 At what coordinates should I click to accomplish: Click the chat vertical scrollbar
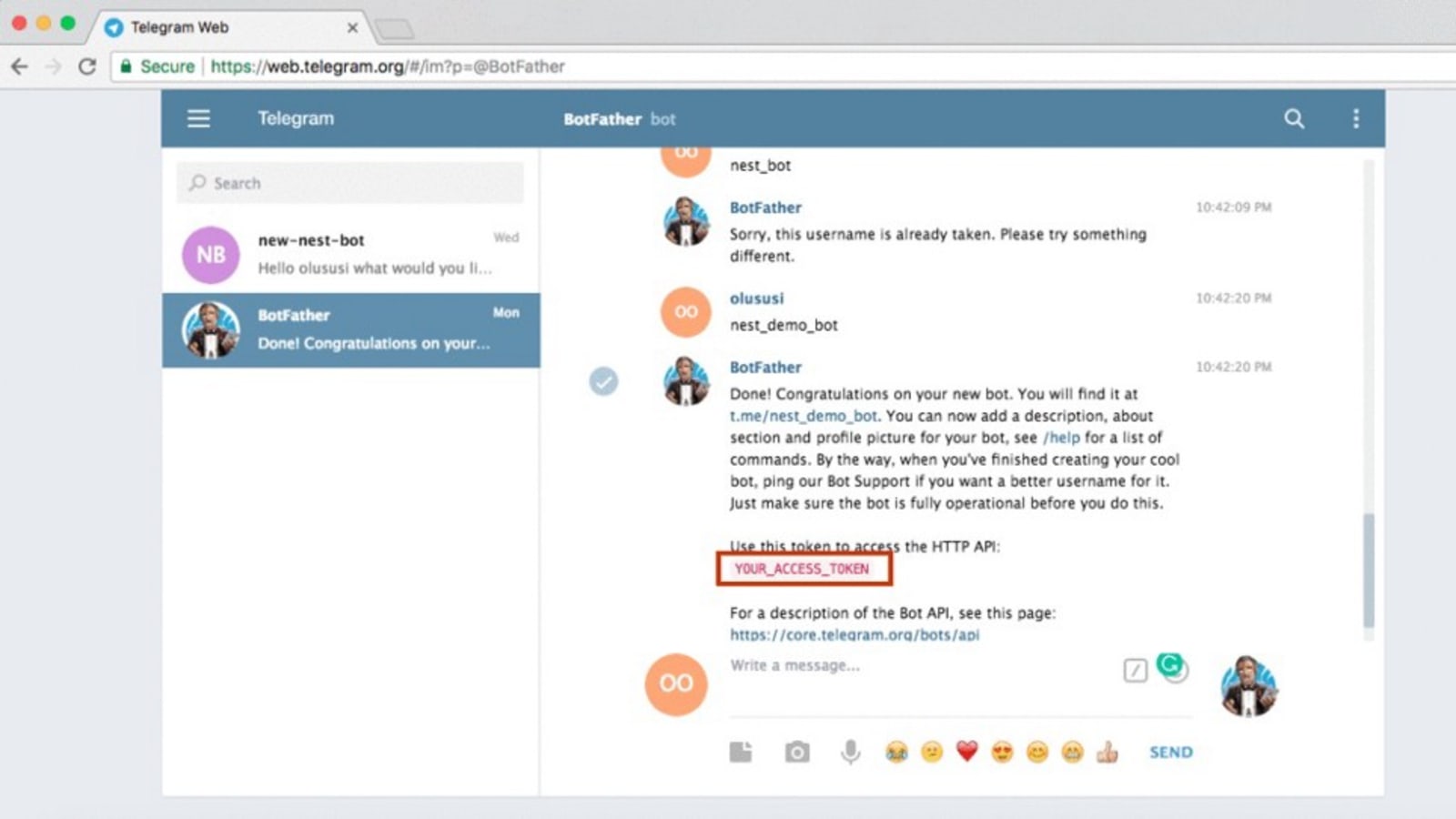pos(1369,570)
